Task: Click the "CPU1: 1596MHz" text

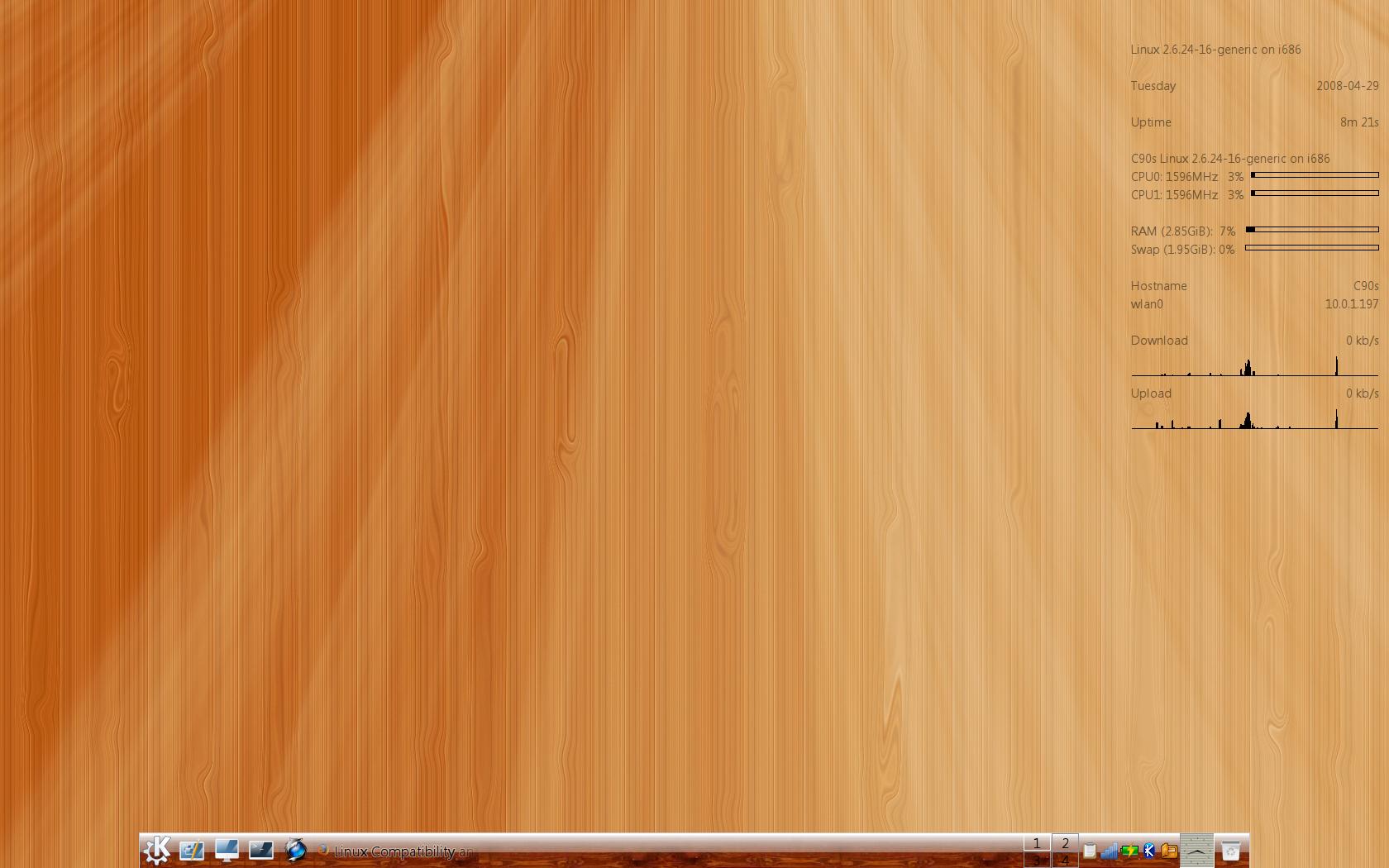Action: pyautogui.click(x=1174, y=195)
